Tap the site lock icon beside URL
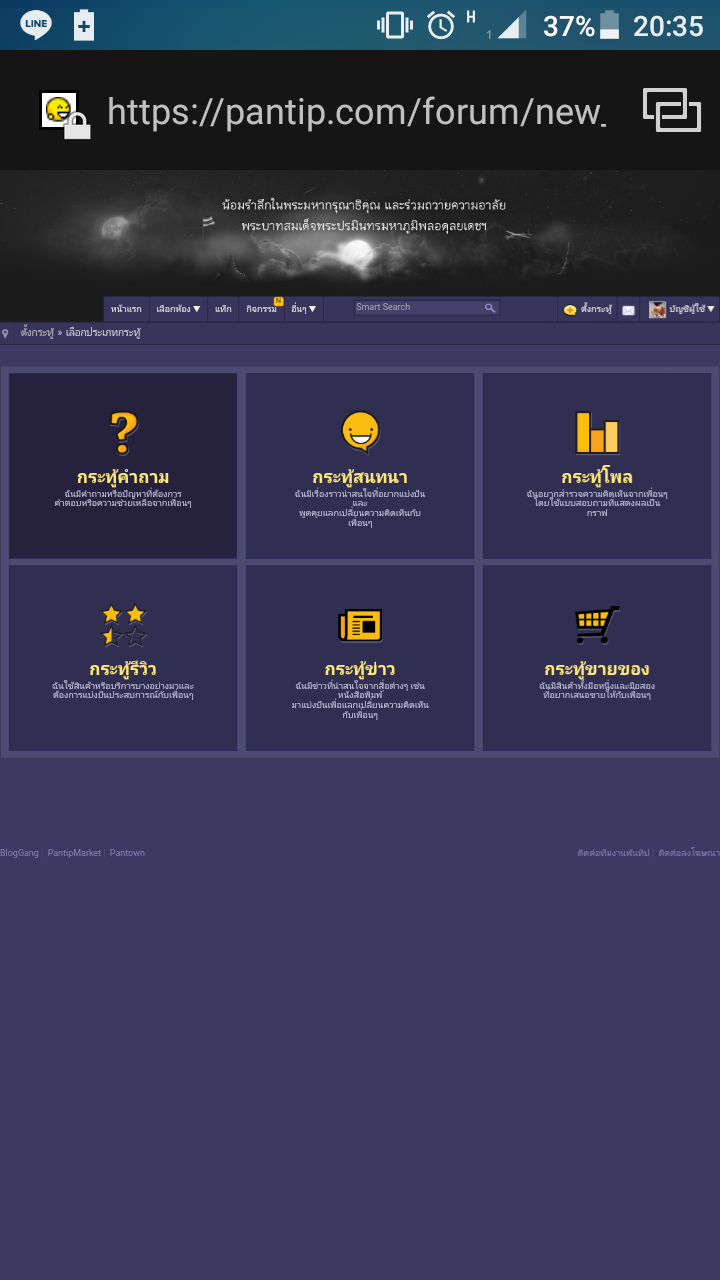The height and width of the screenshot is (1280, 720). point(65,115)
